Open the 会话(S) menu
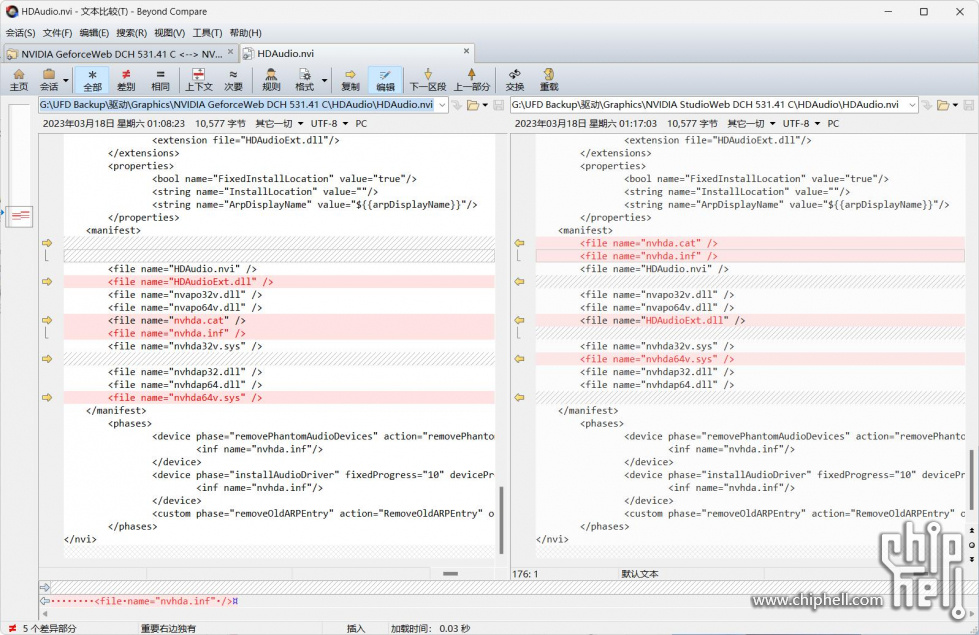Viewport: 979px width, 635px height. click(x=21, y=33)
